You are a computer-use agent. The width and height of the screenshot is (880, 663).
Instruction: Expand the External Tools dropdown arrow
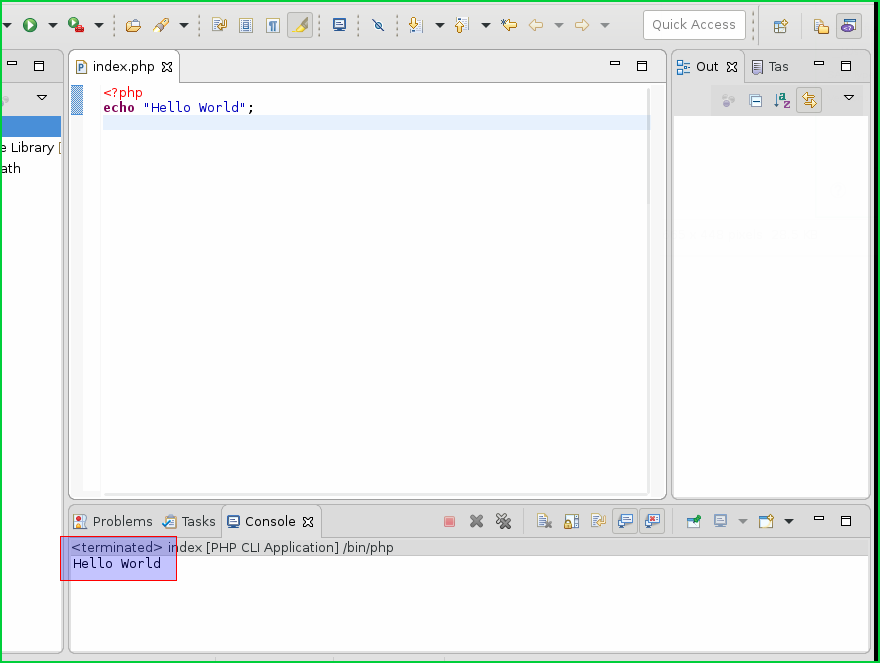[x=99, y=25]
